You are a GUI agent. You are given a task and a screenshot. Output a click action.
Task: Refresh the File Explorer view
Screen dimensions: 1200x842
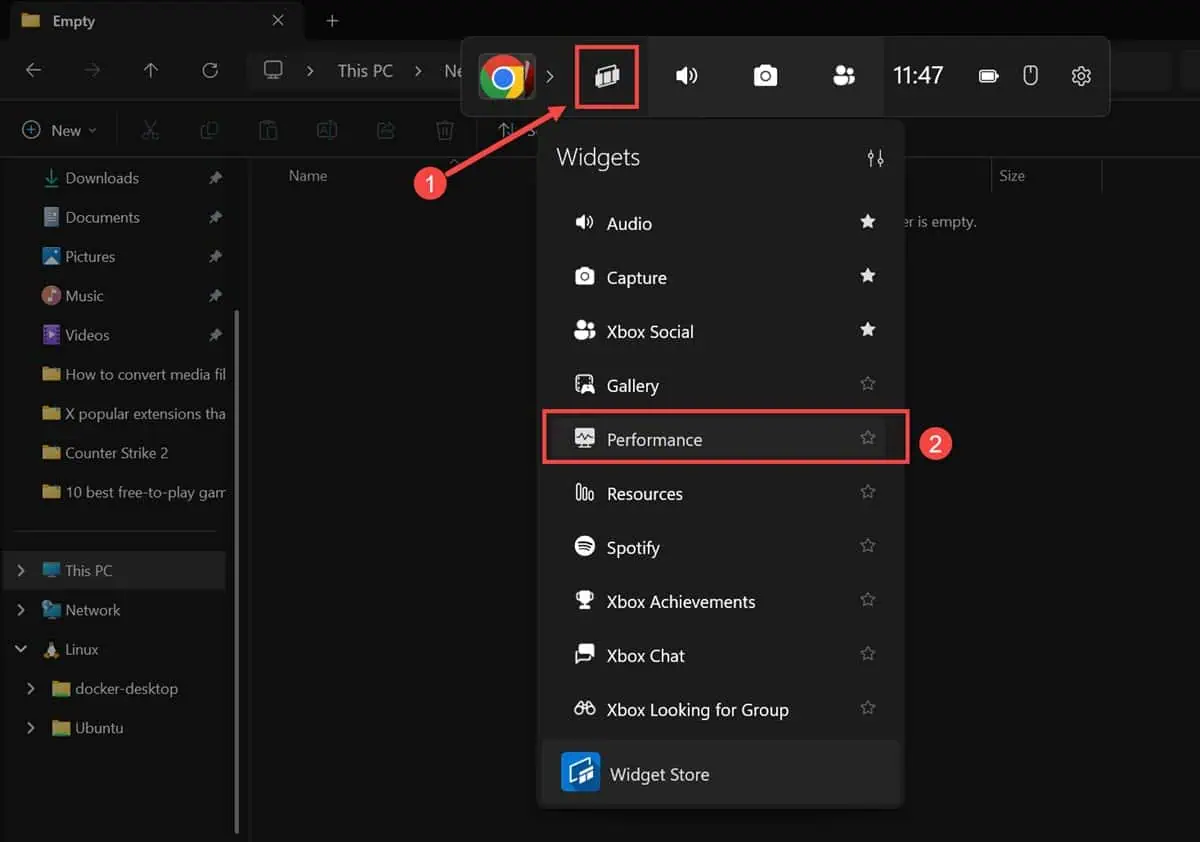tap(209, 70)
